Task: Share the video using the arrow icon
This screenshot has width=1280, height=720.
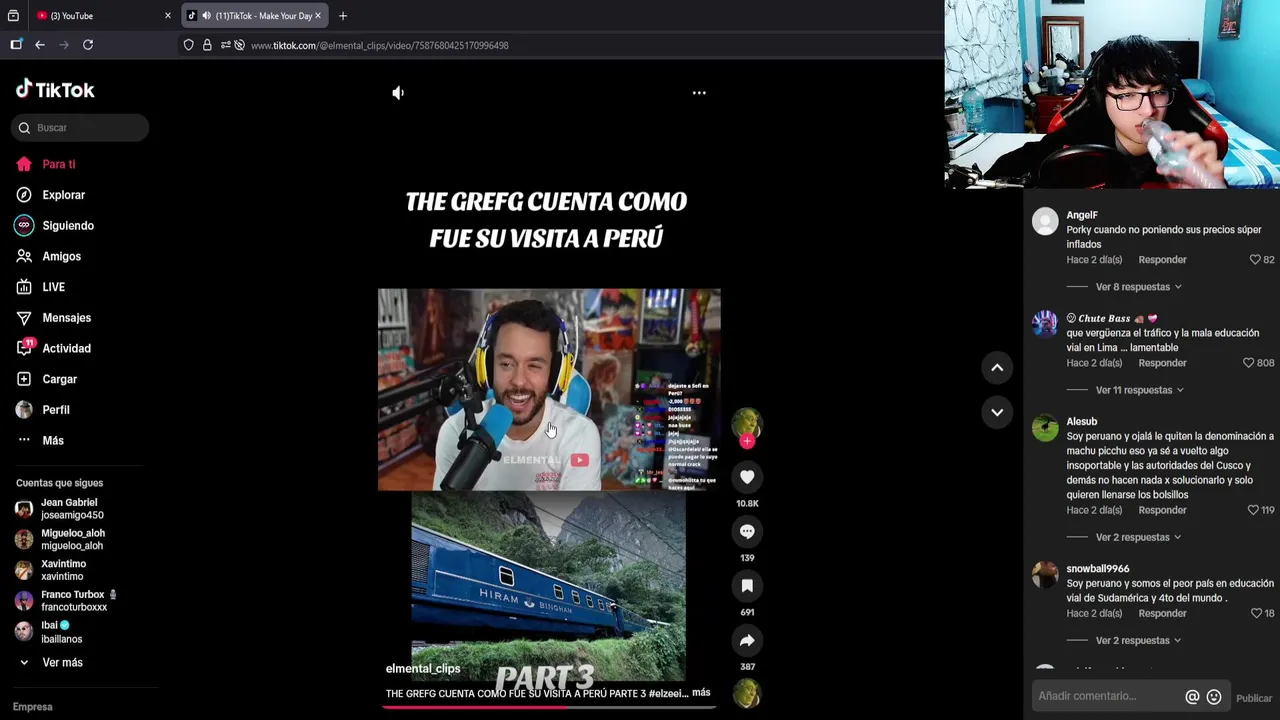Action: (x=747, y=640)
